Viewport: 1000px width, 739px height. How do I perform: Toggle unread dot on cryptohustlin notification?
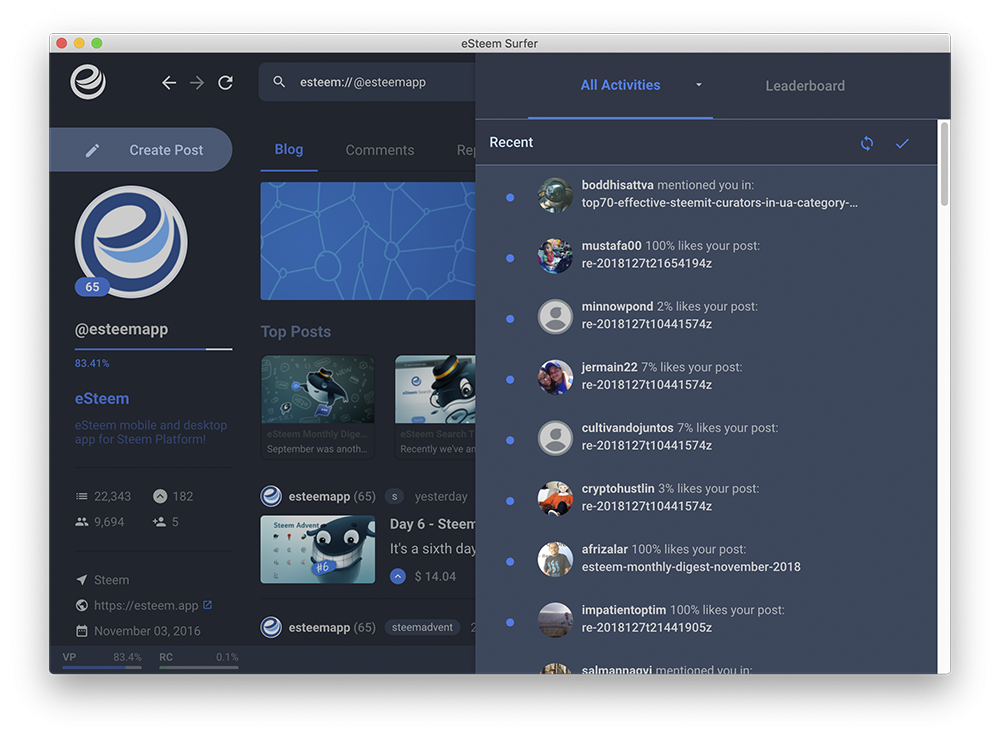[x=510, y=501]
